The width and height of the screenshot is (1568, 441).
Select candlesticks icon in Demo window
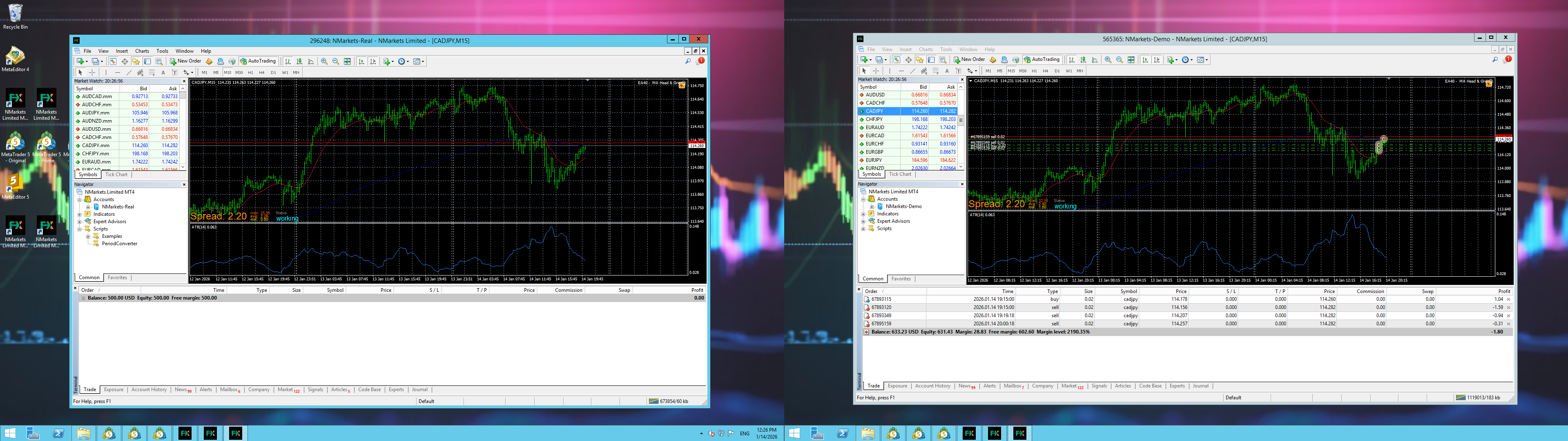1084,60
